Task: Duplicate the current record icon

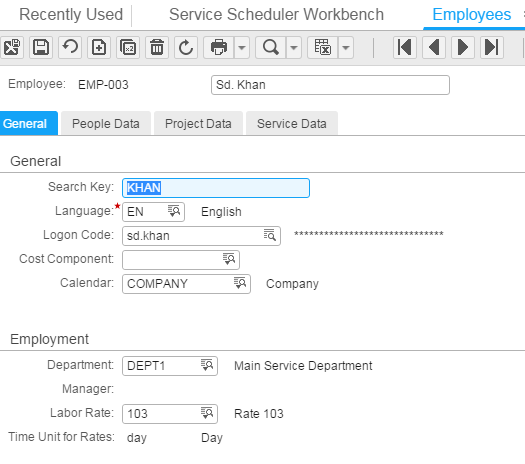Action: pos(128,47)
